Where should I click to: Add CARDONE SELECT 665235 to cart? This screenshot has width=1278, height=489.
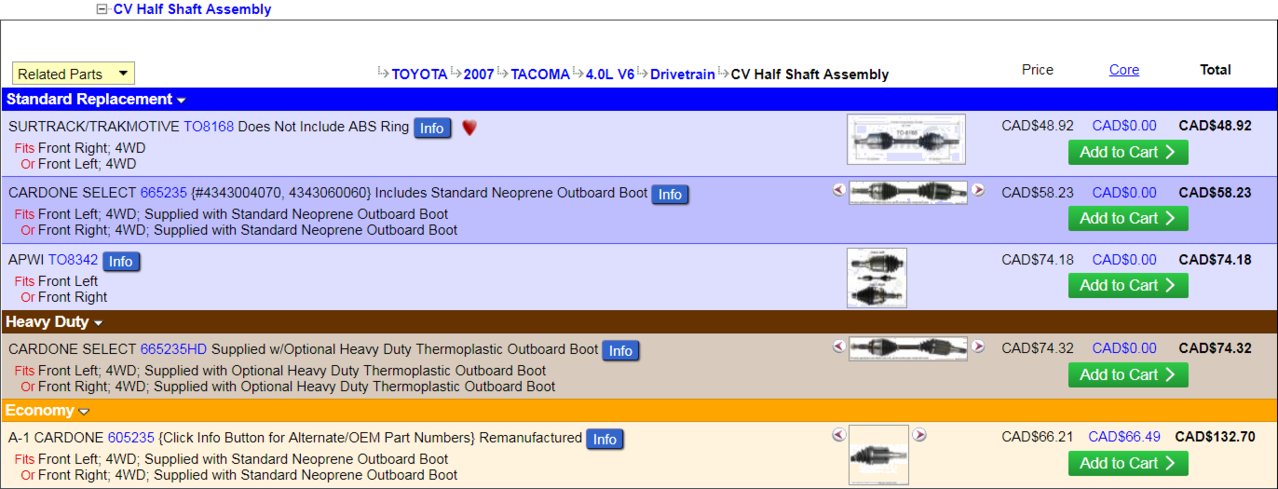(1128, 218)
